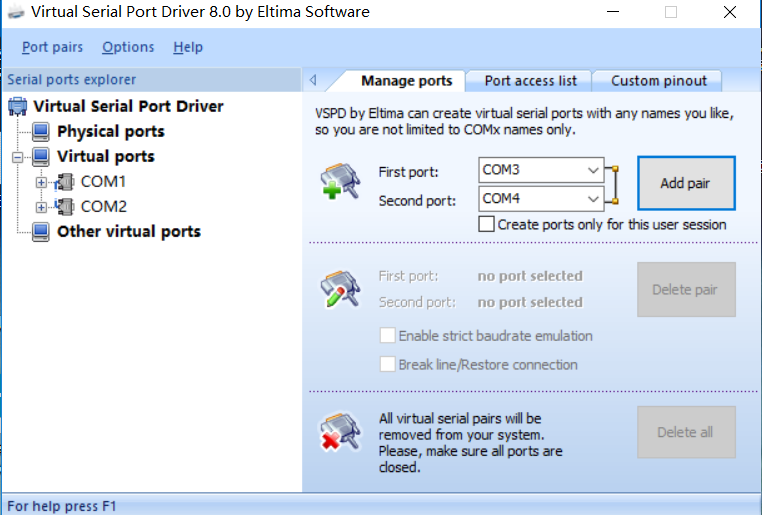This screenshot has width=762, height=515.
Task: Click the 'For help press F1' status text
Action: tap(62, 506)
